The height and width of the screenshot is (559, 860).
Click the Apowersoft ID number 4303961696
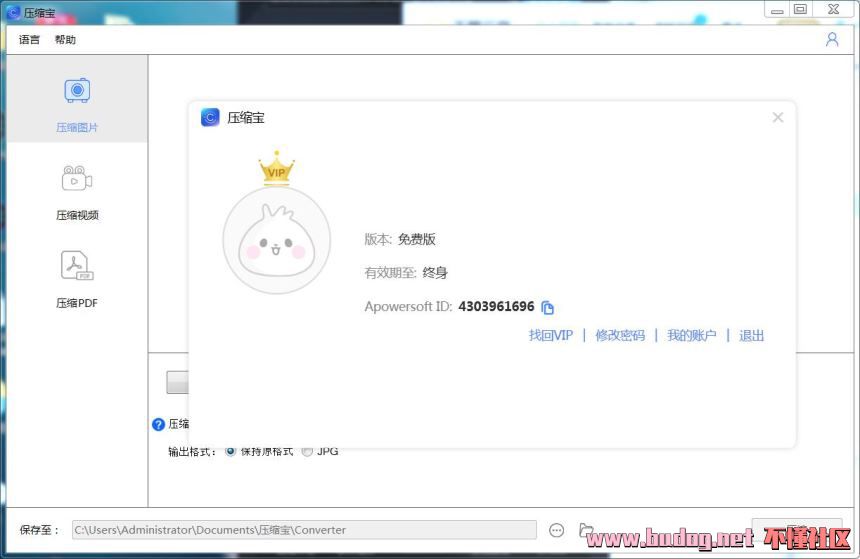click(496, 307)
